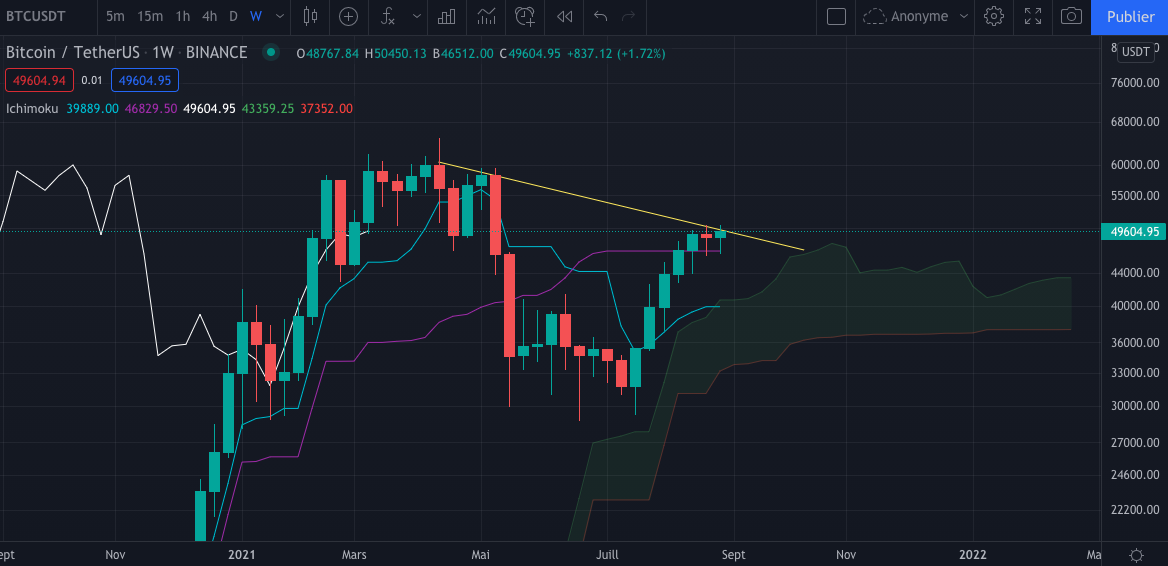Viewport: 1168px width, 566px height.
Task: Expand the Anonyme layout dropdown
Action: (963, 16)
